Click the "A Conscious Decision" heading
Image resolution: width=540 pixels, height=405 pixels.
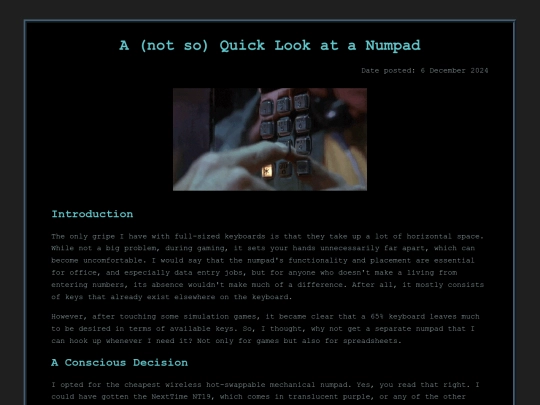click(120, 363)
